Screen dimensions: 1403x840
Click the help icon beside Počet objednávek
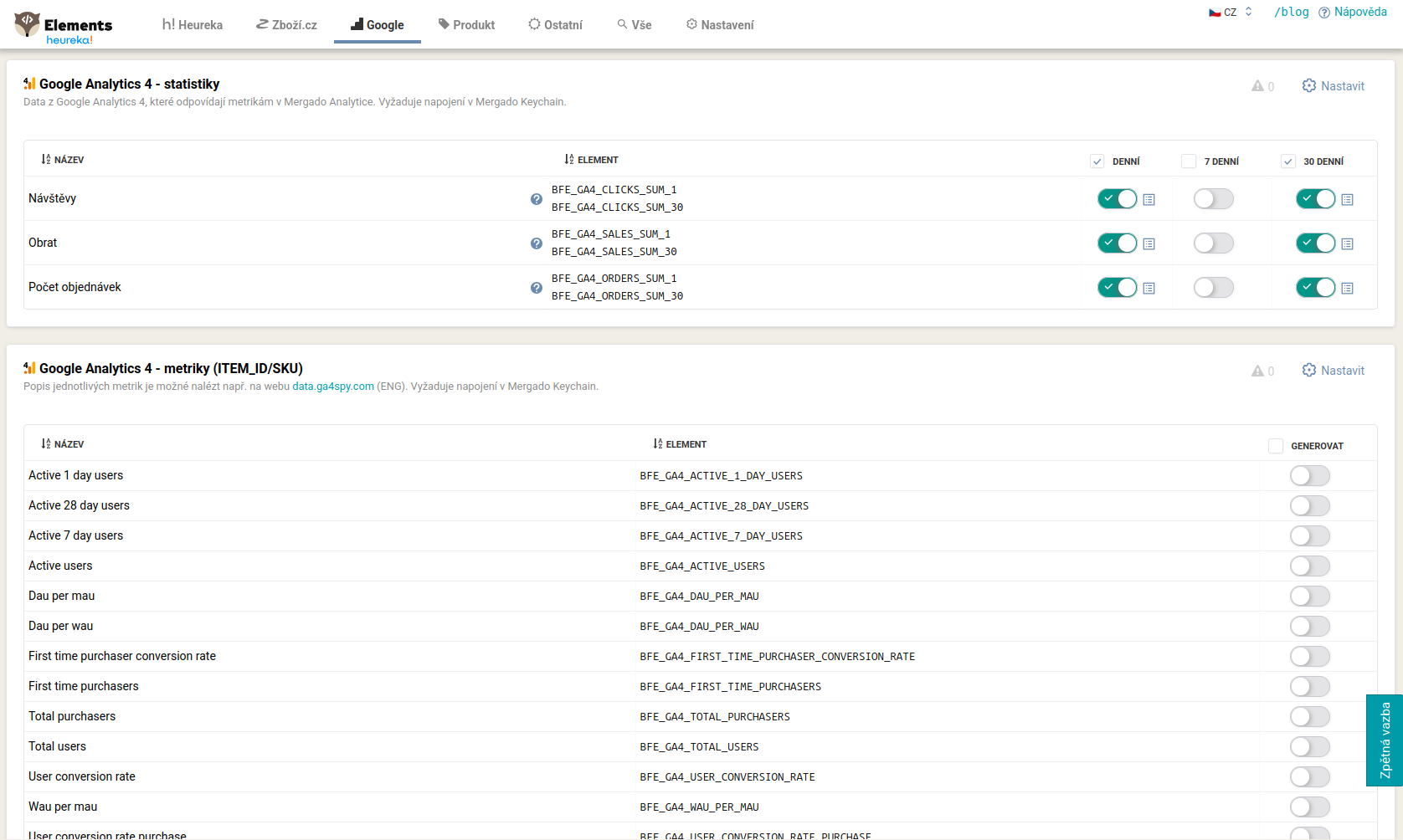tap(537, 288)
